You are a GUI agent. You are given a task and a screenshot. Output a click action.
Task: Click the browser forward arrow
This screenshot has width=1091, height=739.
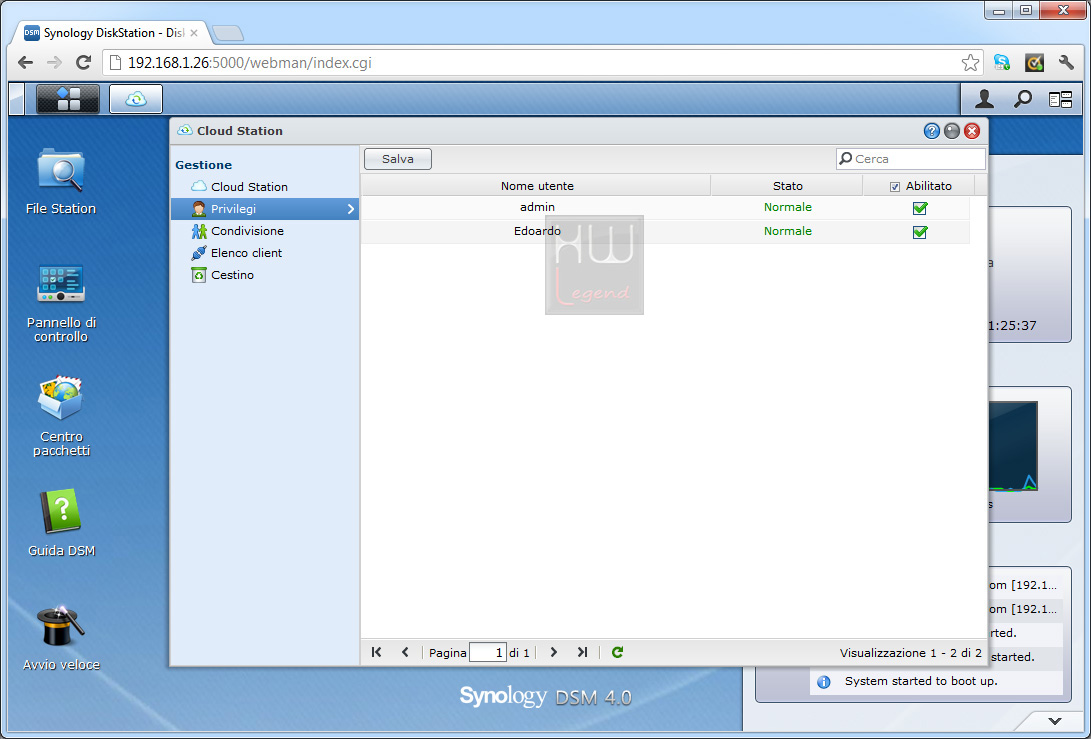click(x=54, y=63)
